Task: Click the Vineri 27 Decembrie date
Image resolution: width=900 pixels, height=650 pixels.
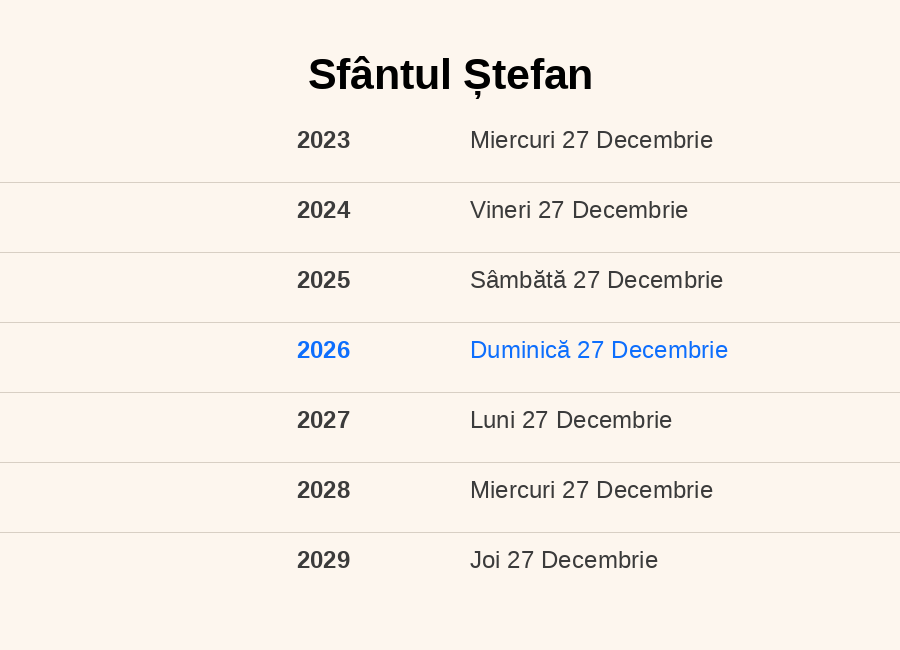Action: [579, 210]
